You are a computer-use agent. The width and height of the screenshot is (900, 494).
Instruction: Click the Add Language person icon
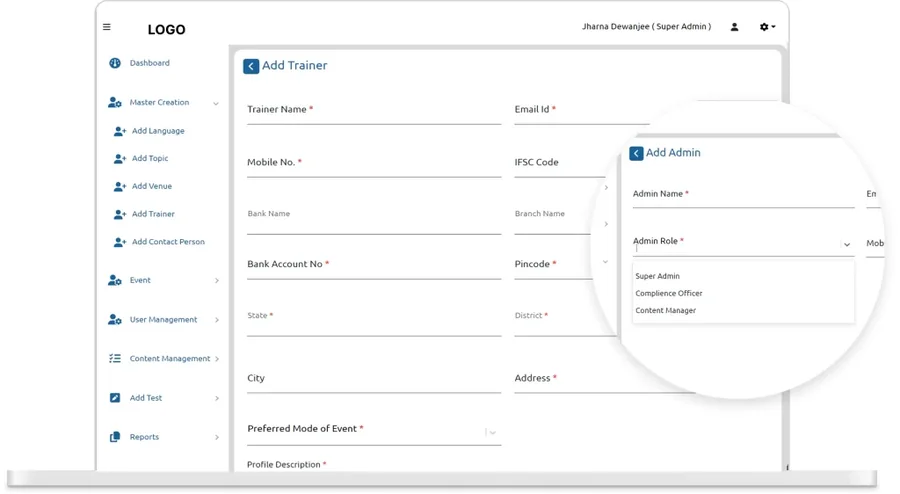point(119,131)
